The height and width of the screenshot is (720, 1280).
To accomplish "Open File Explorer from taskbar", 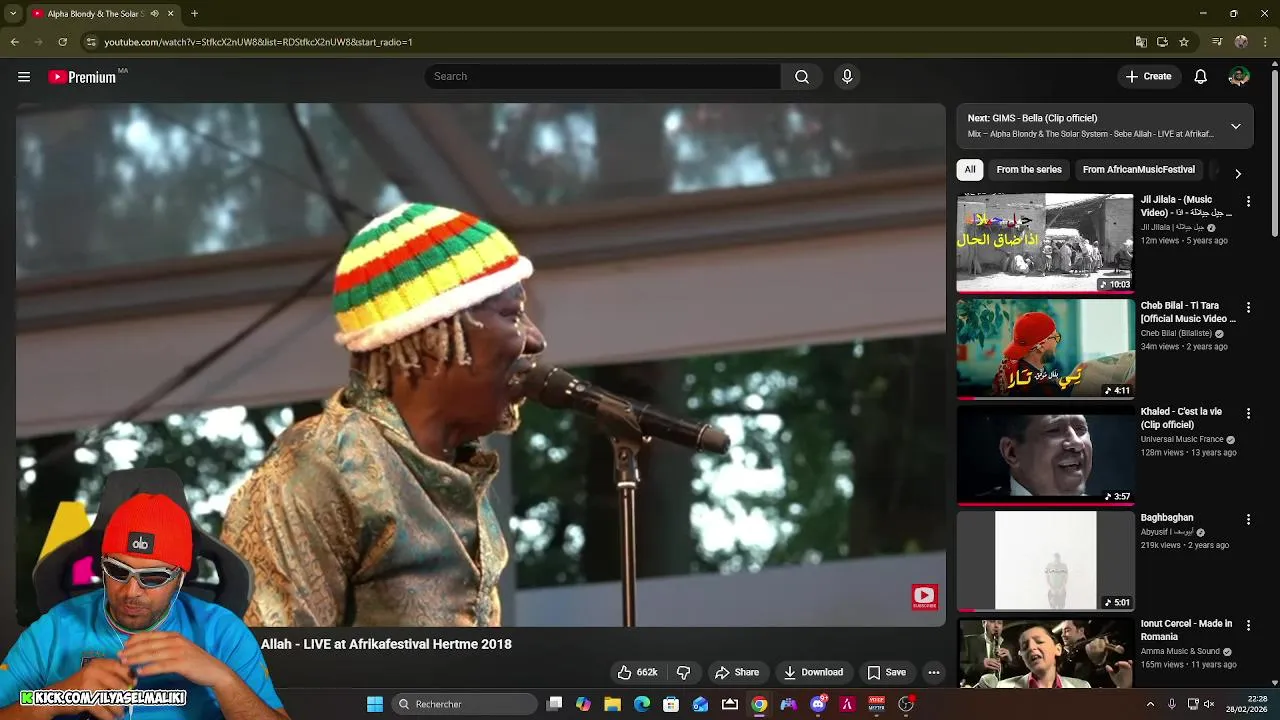I will tap(612, 704).
